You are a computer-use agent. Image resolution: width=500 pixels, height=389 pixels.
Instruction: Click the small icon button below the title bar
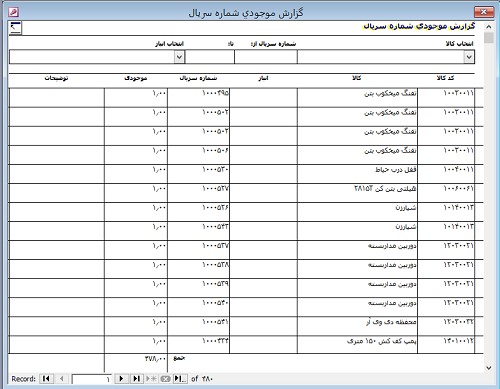16,28
